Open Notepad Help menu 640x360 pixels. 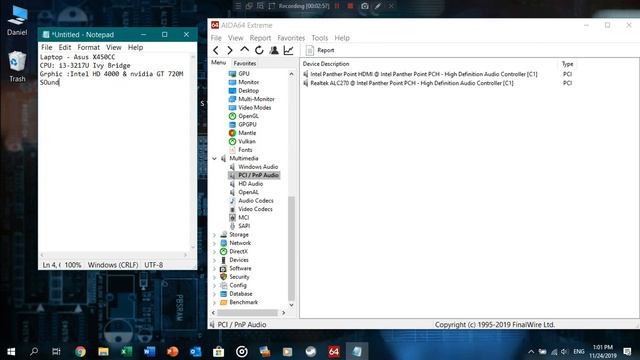(136, 47)
